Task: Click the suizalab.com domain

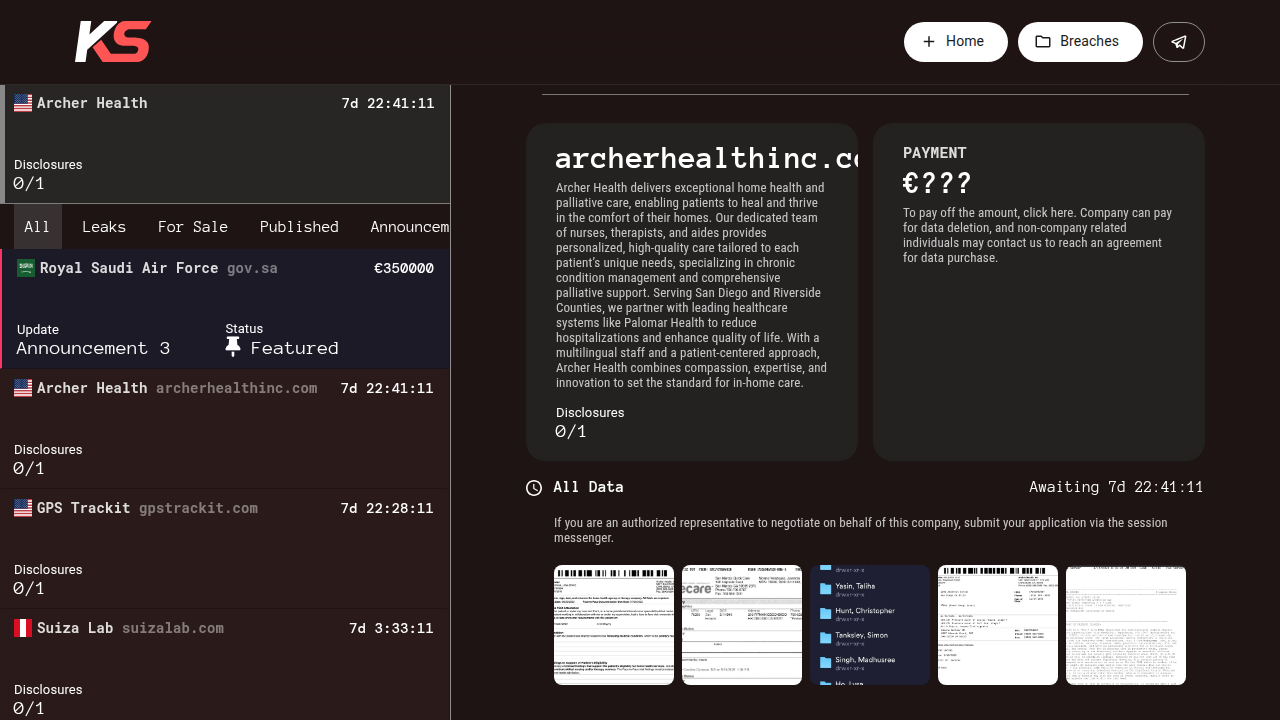Action: (173, 628)
